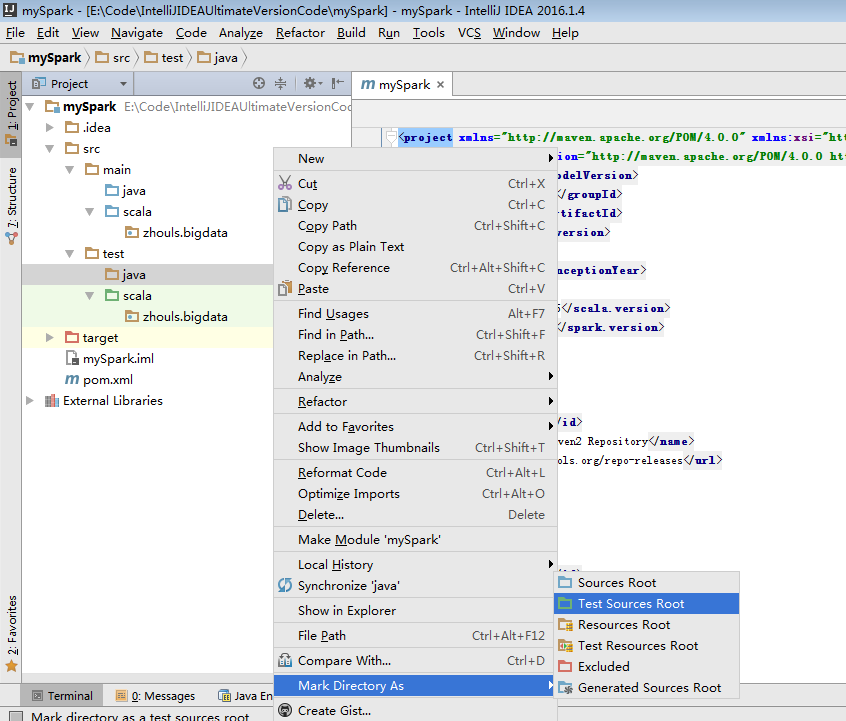Click the Maven icon next to pom.xml
Image resolution: width=846 pixels, height=721 pixels.
pos(72,379)
